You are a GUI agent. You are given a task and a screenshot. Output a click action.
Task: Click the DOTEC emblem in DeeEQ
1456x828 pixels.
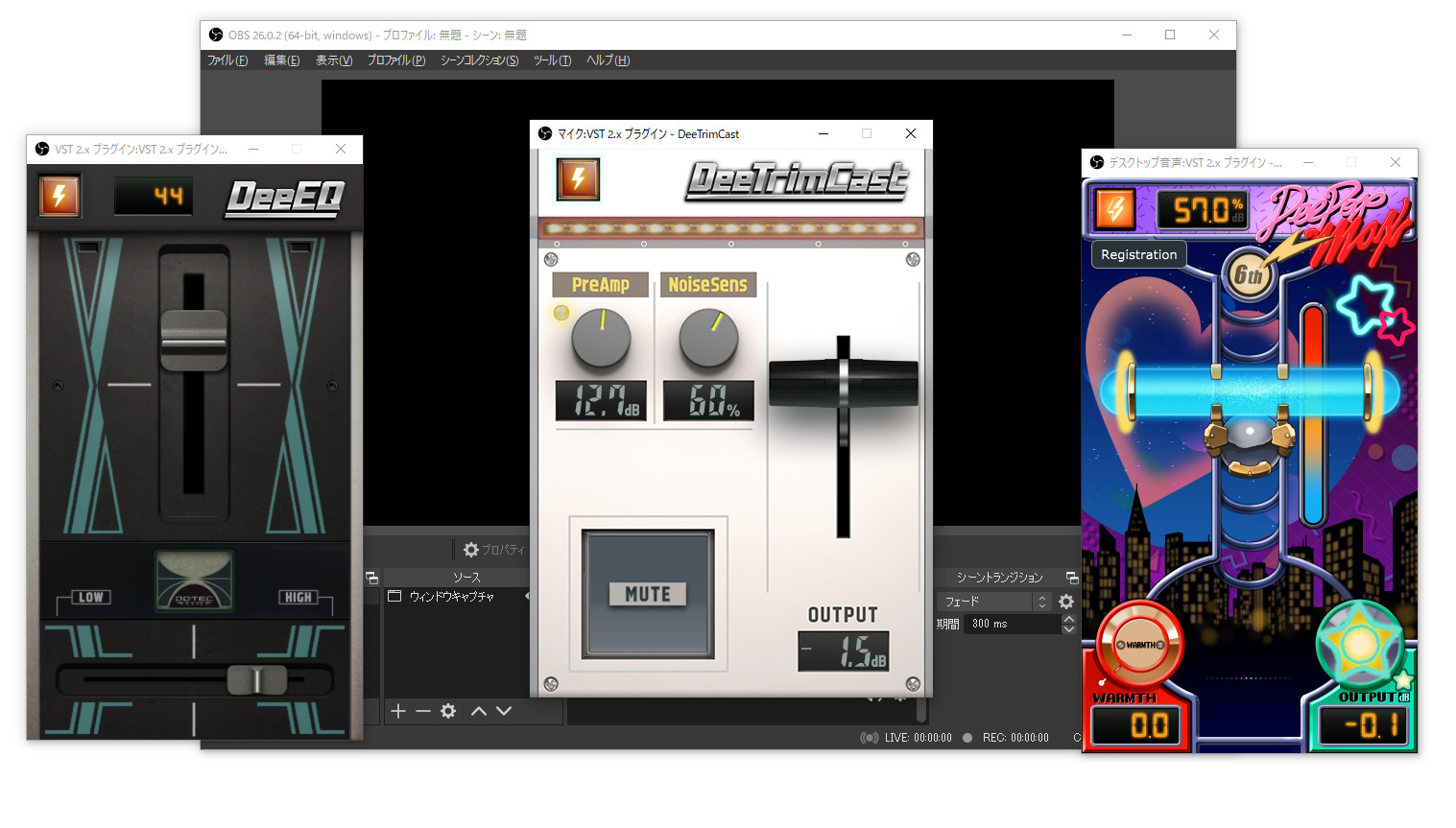pyautogui.click(x=195, y=581)
